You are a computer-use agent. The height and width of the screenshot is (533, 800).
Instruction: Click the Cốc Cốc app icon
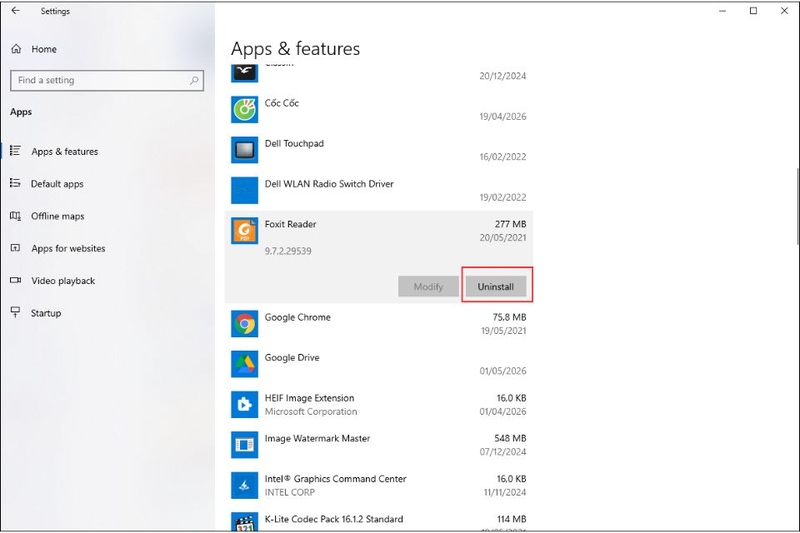(244, 110)
